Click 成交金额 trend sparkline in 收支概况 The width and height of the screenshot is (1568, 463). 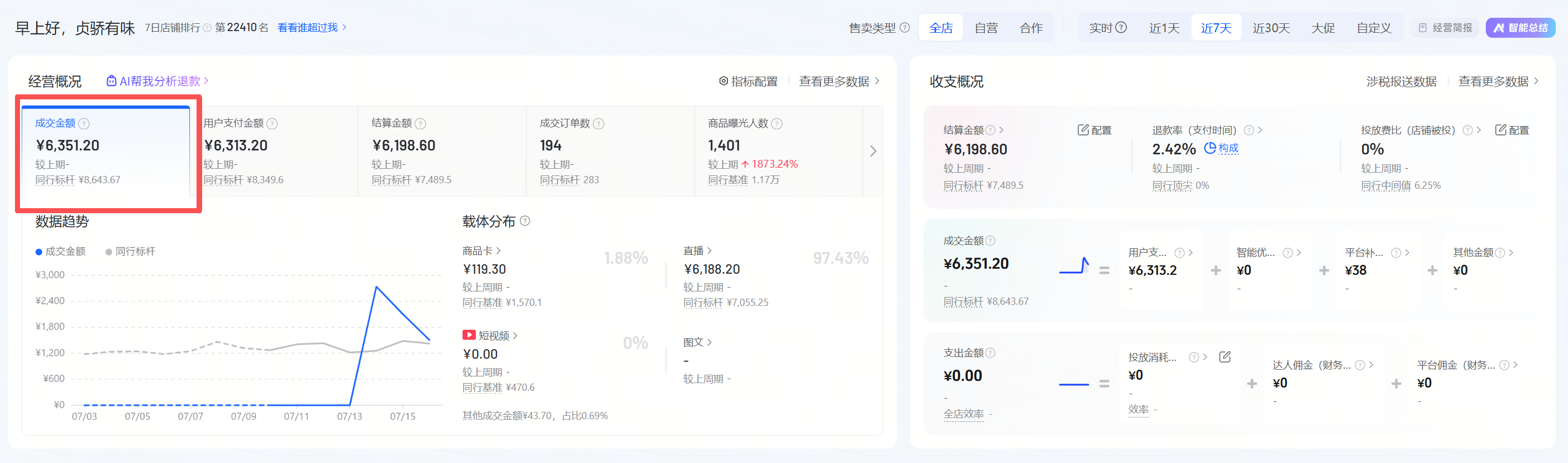click(1074, 265)
